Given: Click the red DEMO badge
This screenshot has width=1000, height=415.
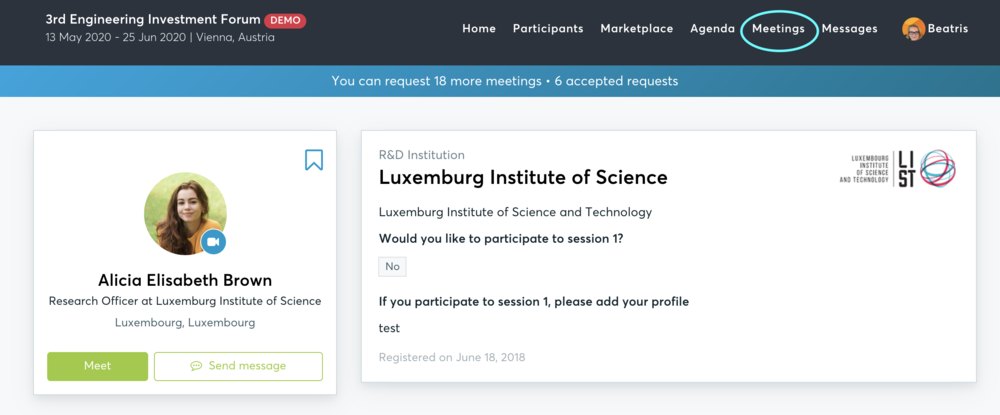Looking at the screenshot, I should [285, 20].
